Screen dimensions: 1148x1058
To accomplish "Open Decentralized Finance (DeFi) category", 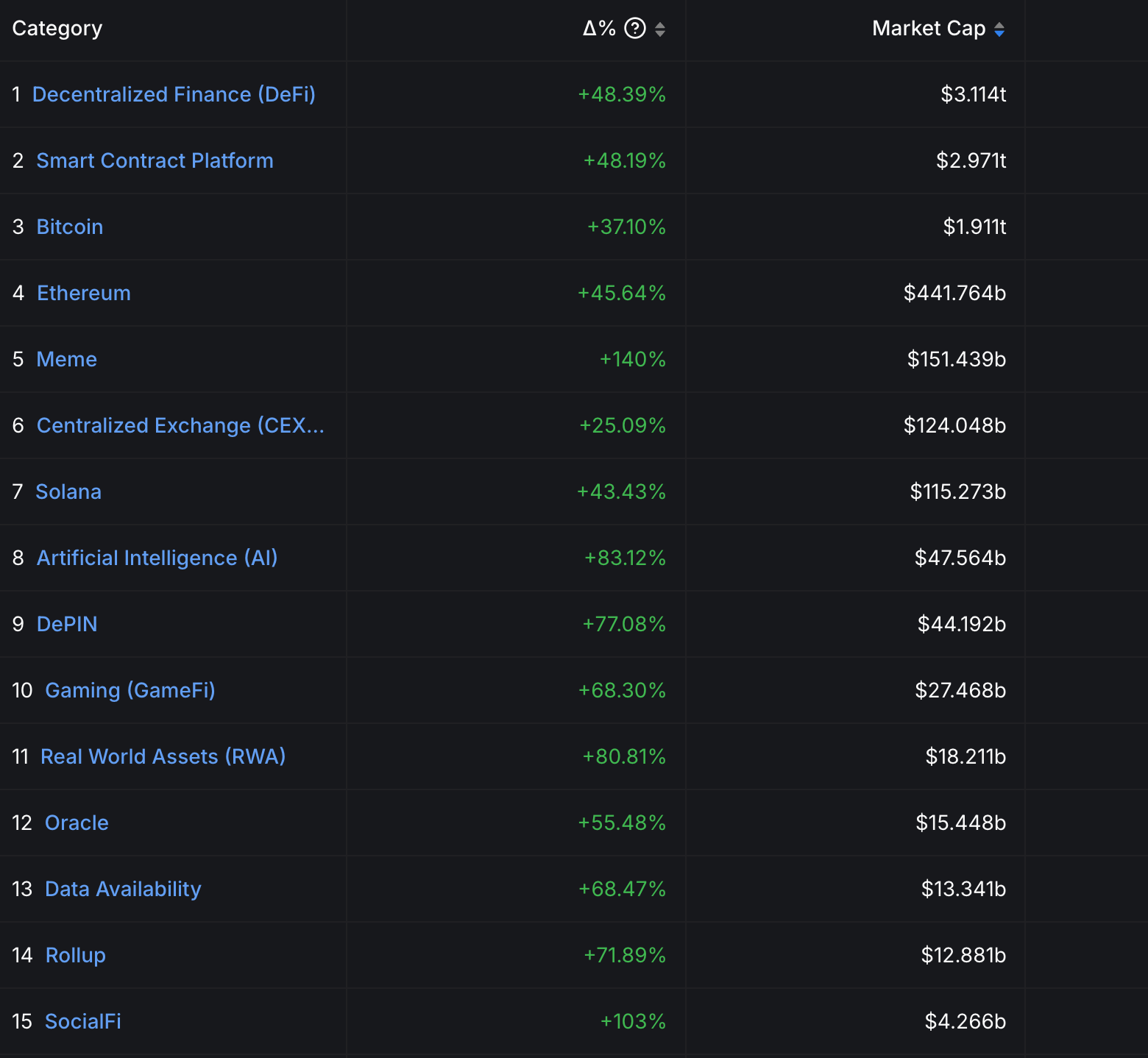I will [174, 95].
